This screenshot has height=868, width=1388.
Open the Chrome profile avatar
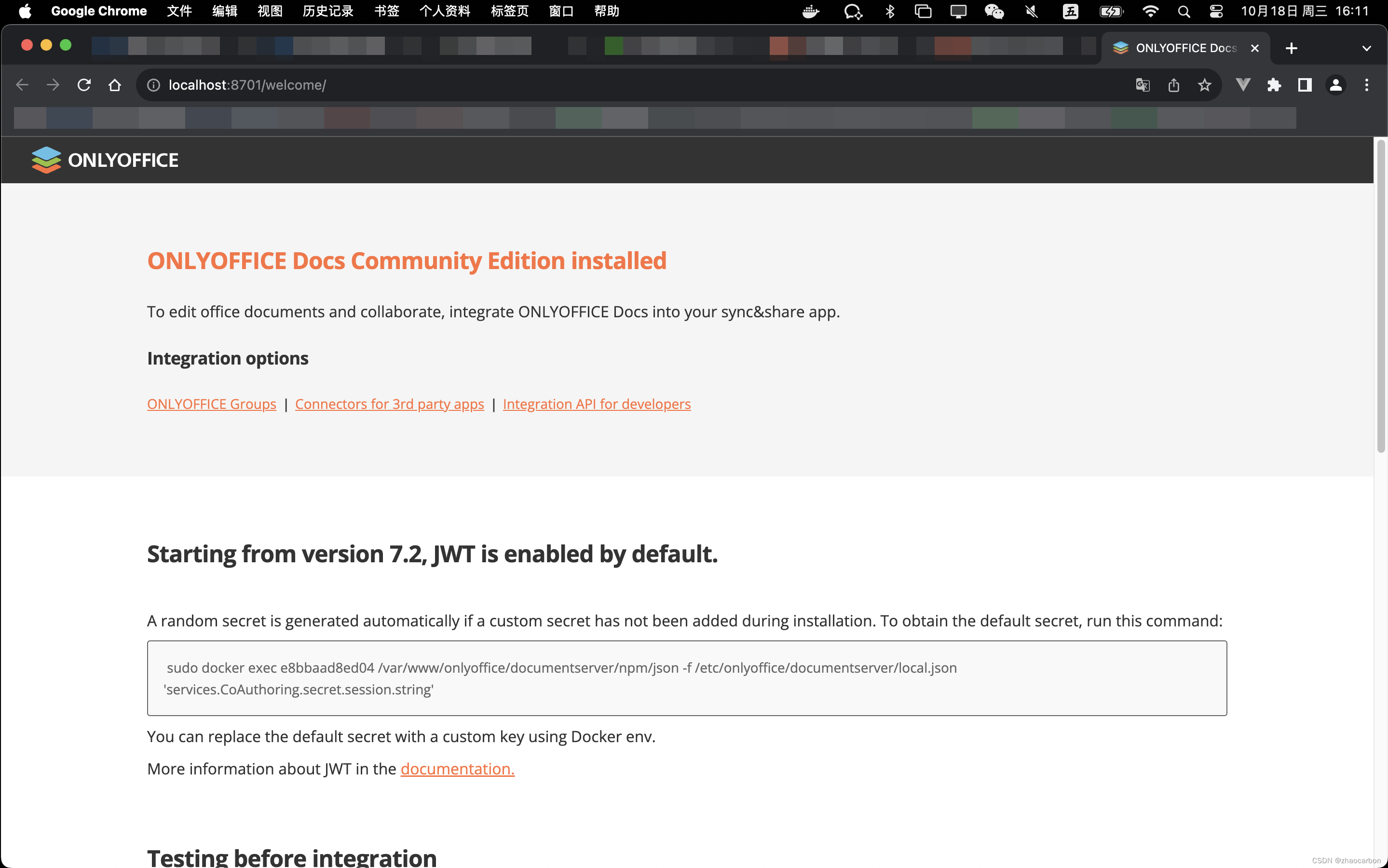[x=1336, y=85]
